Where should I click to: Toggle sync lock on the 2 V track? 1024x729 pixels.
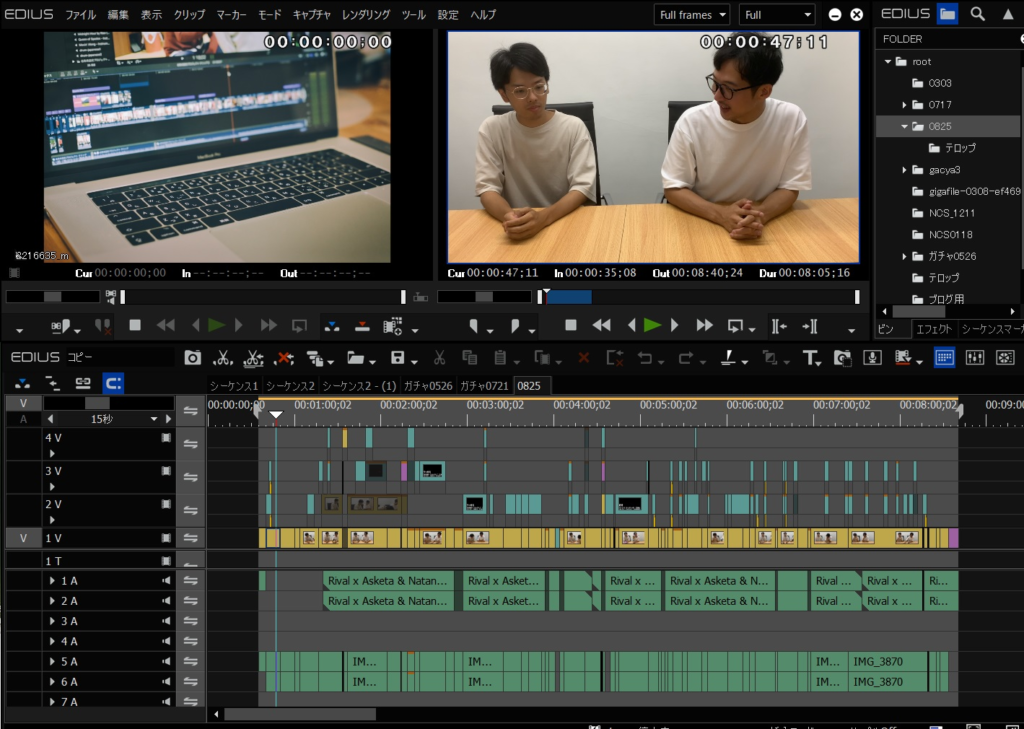click(x=190, y=510)
